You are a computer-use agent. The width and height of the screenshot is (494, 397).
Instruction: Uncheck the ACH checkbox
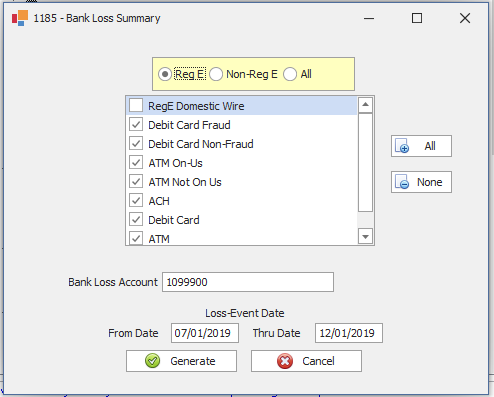tap(136, 201)
